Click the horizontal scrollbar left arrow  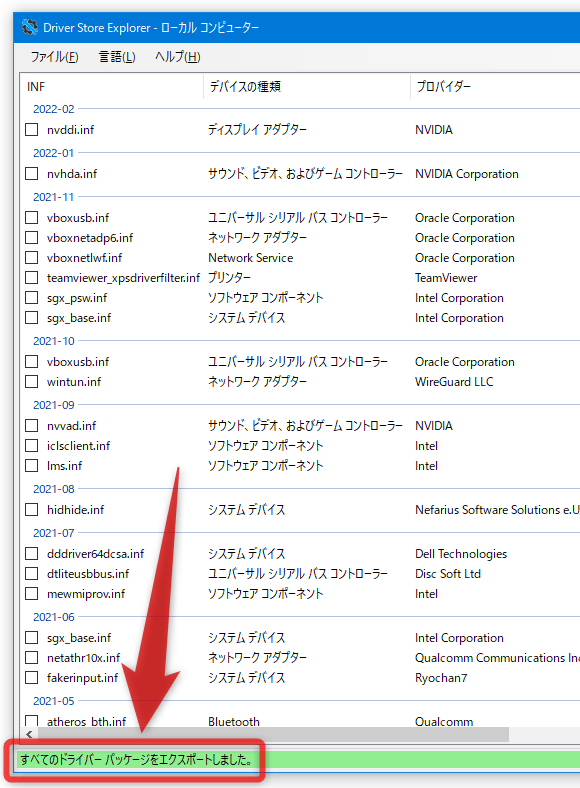coord(29,734)
